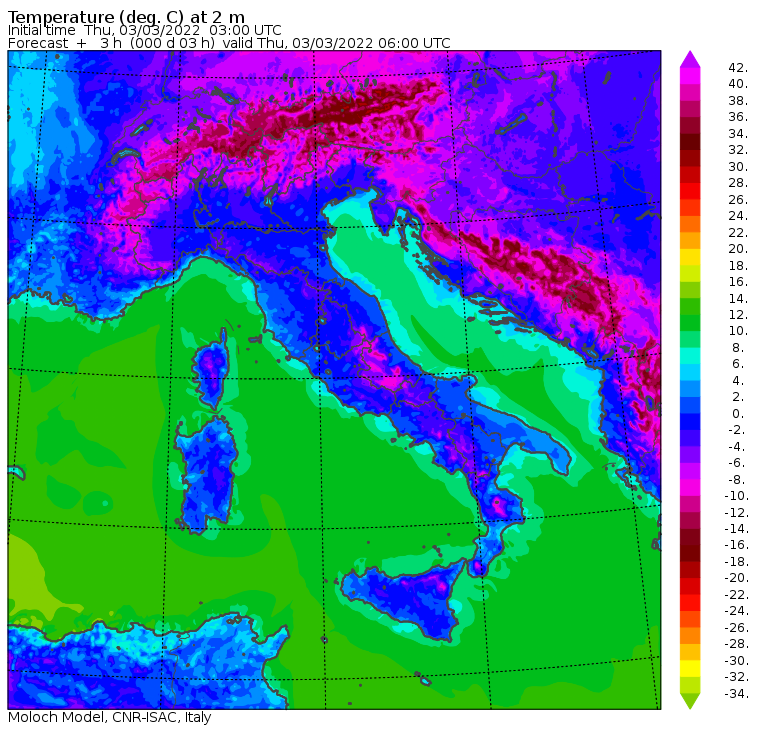
Task: Click the '22.' positive scale label
Action: pos(738,232)
